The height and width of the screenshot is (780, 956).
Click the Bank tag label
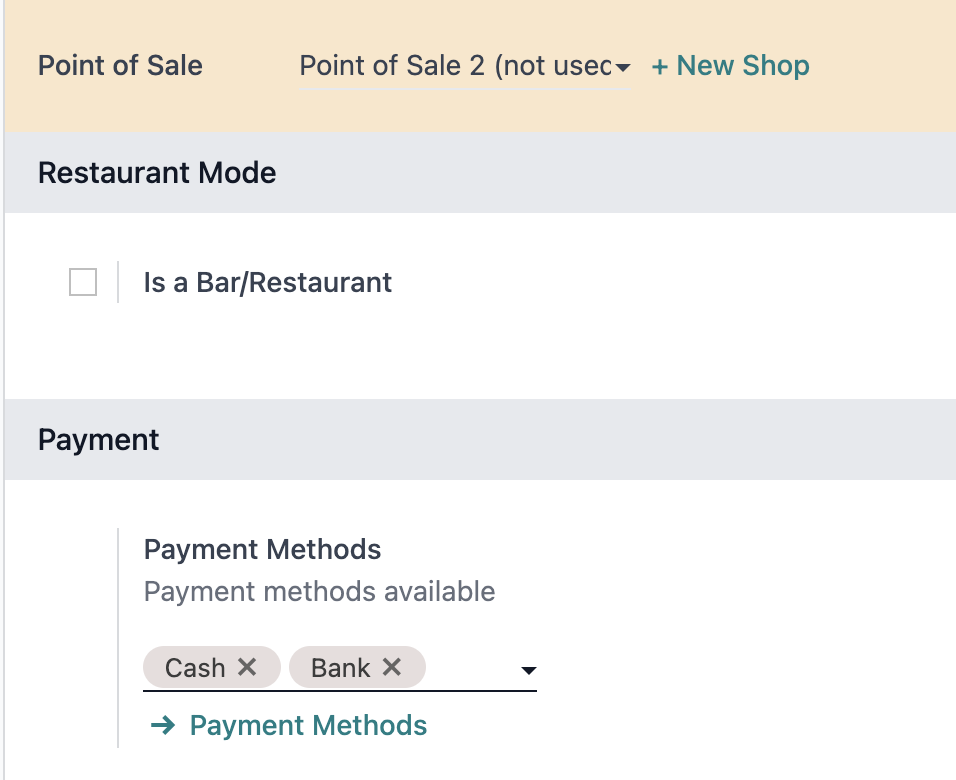[x=341, y=668]
